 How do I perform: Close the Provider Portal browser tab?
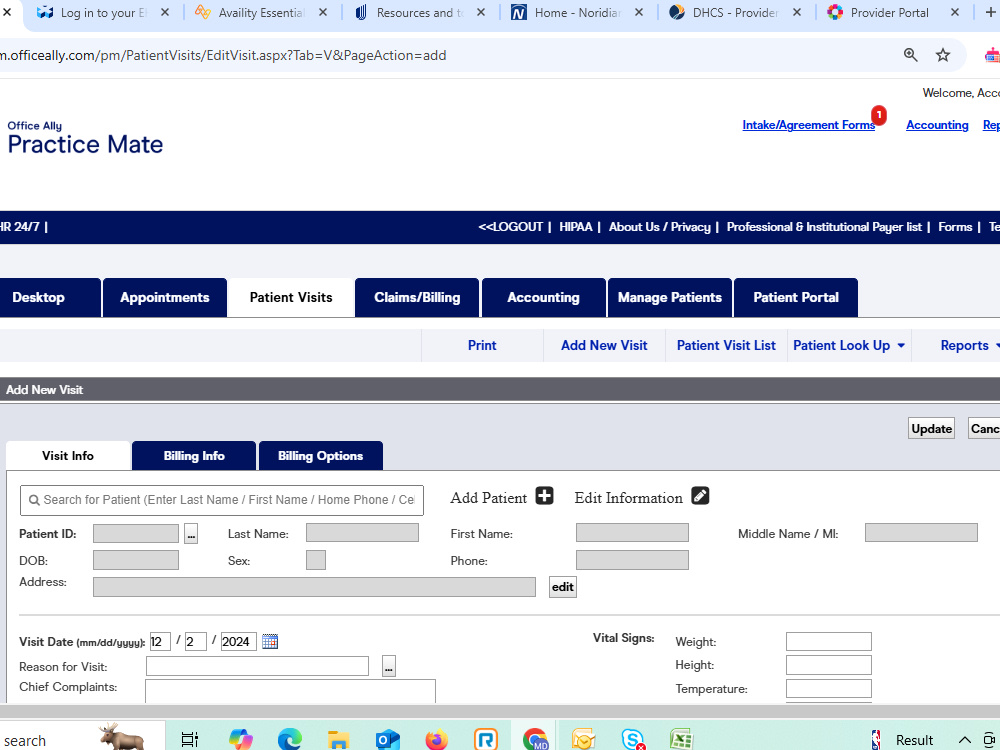coord(955,12)
